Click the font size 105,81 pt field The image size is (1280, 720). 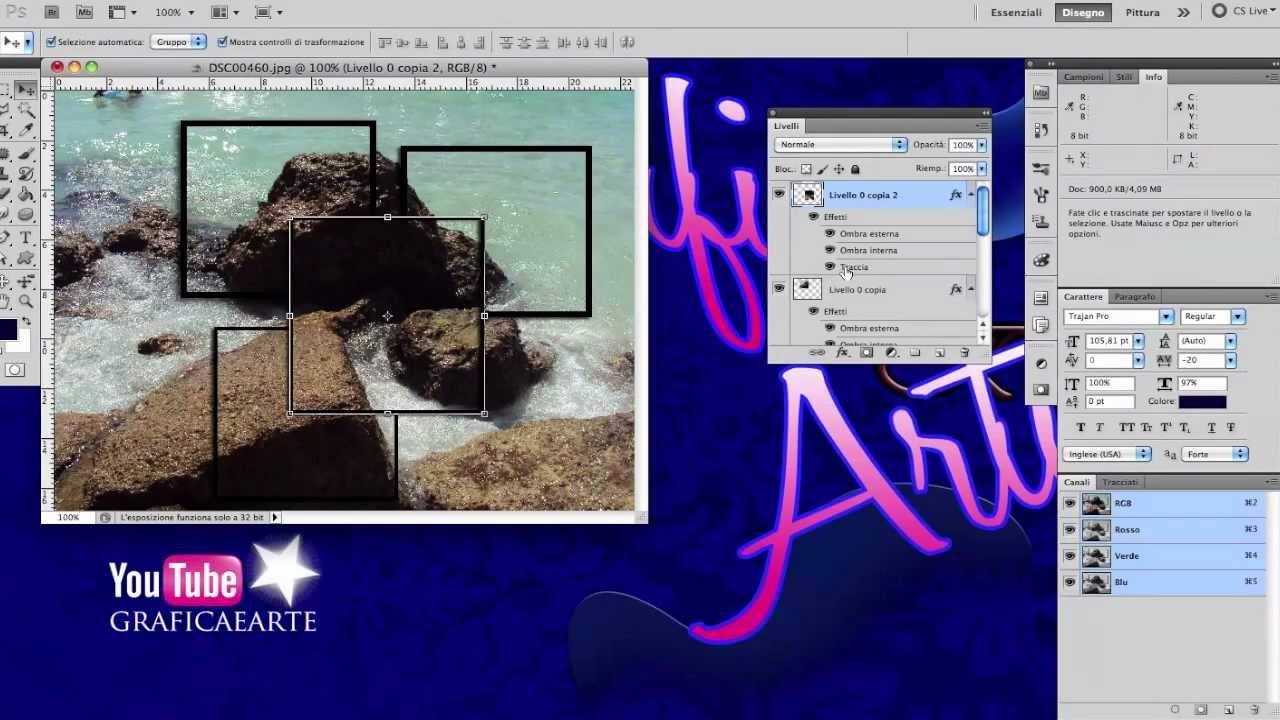1108,341
